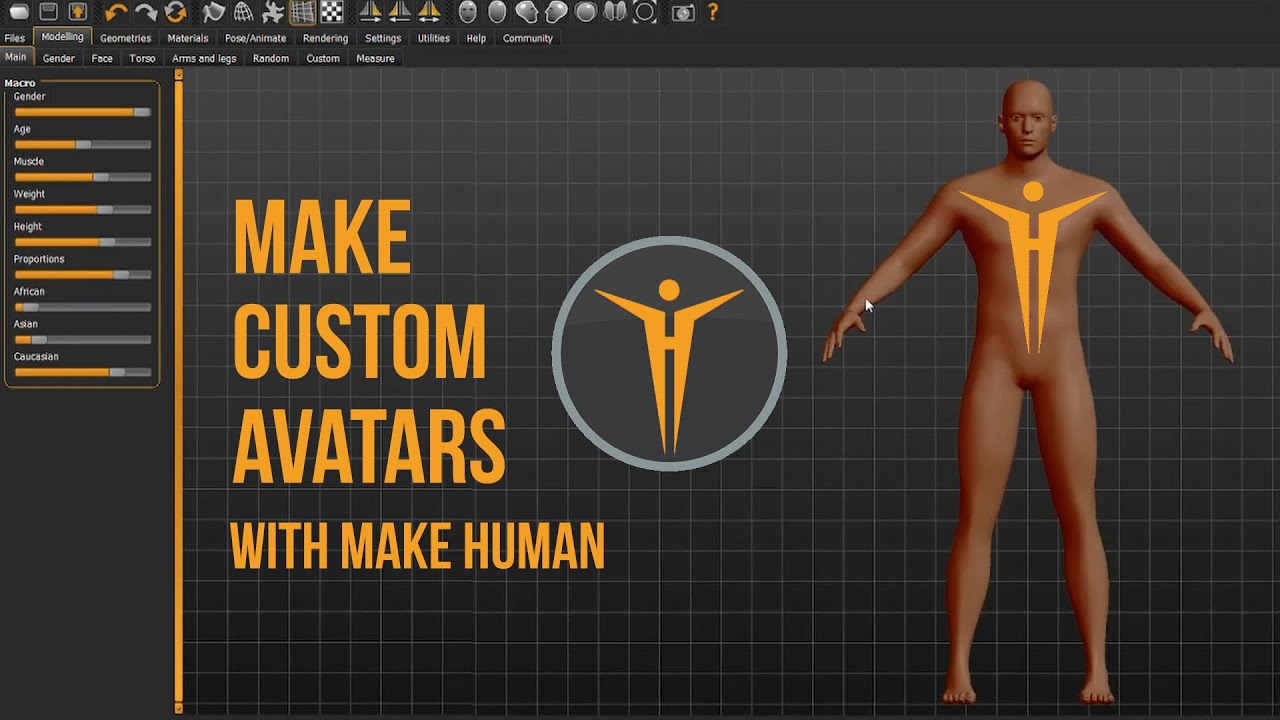Toggle the checkerboard background icon
The width and height of the screenshot is (1280, 720).
click(x=332, y=12)
